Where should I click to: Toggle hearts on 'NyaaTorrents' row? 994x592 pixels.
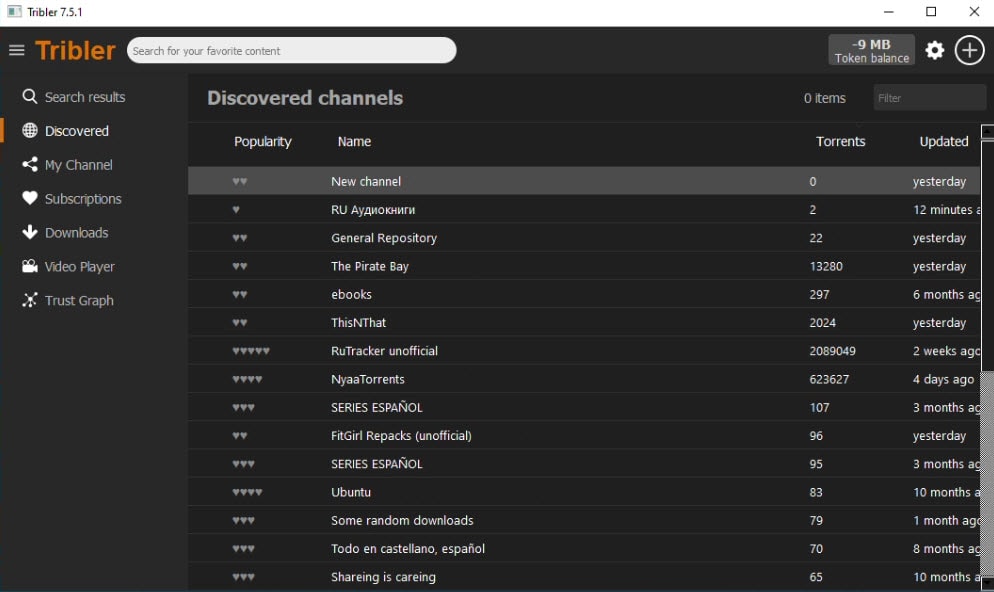[247, 379]
